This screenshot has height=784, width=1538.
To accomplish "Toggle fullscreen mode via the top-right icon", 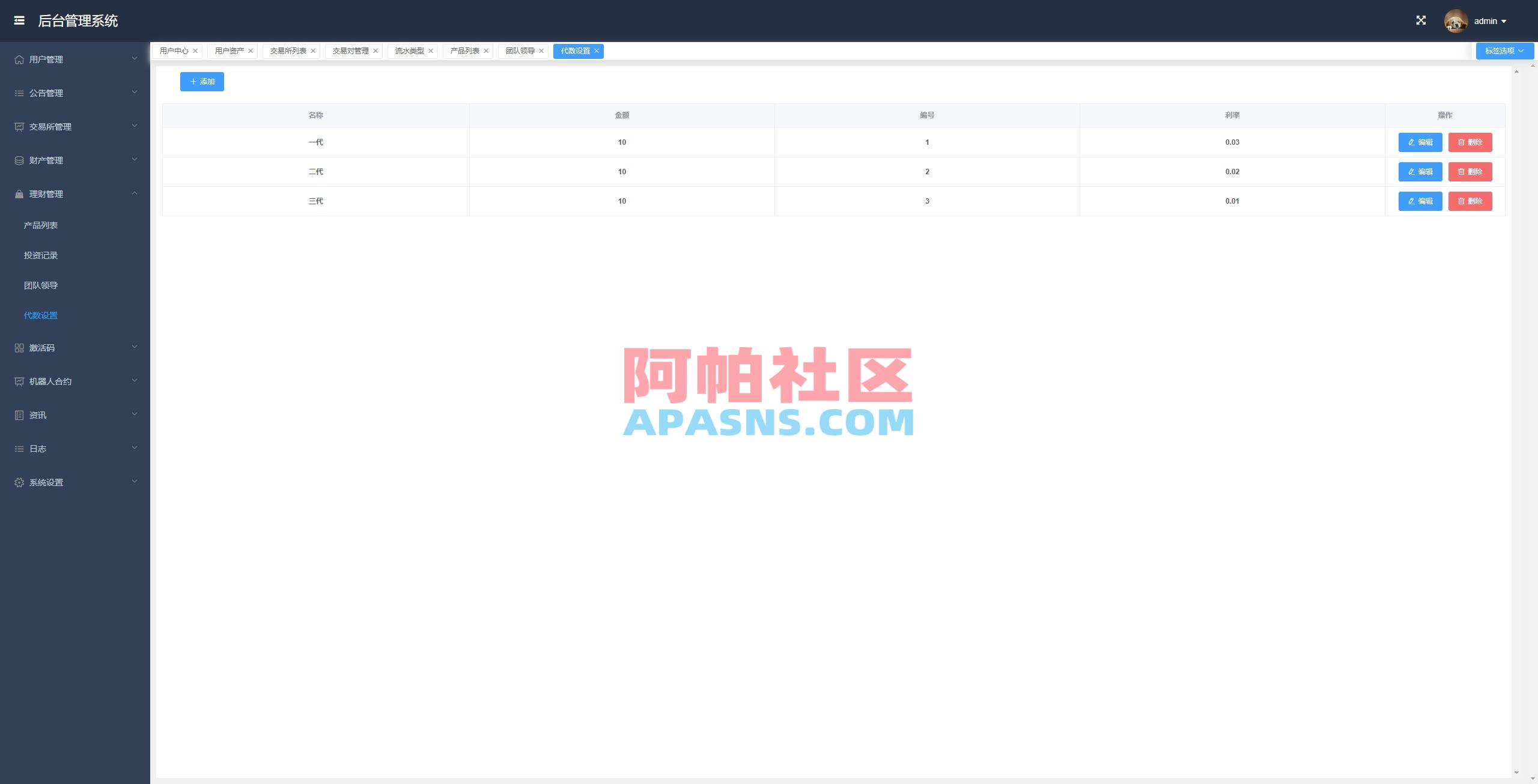I will (1421, 20).
